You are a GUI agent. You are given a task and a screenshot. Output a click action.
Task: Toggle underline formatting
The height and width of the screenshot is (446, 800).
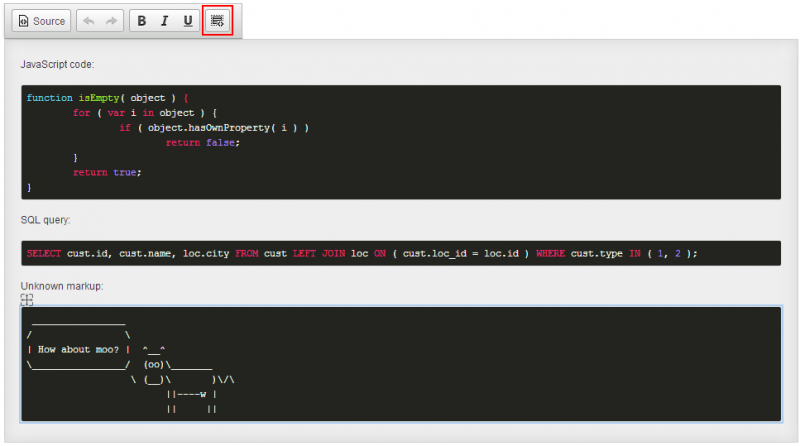[x=187, y=21]
